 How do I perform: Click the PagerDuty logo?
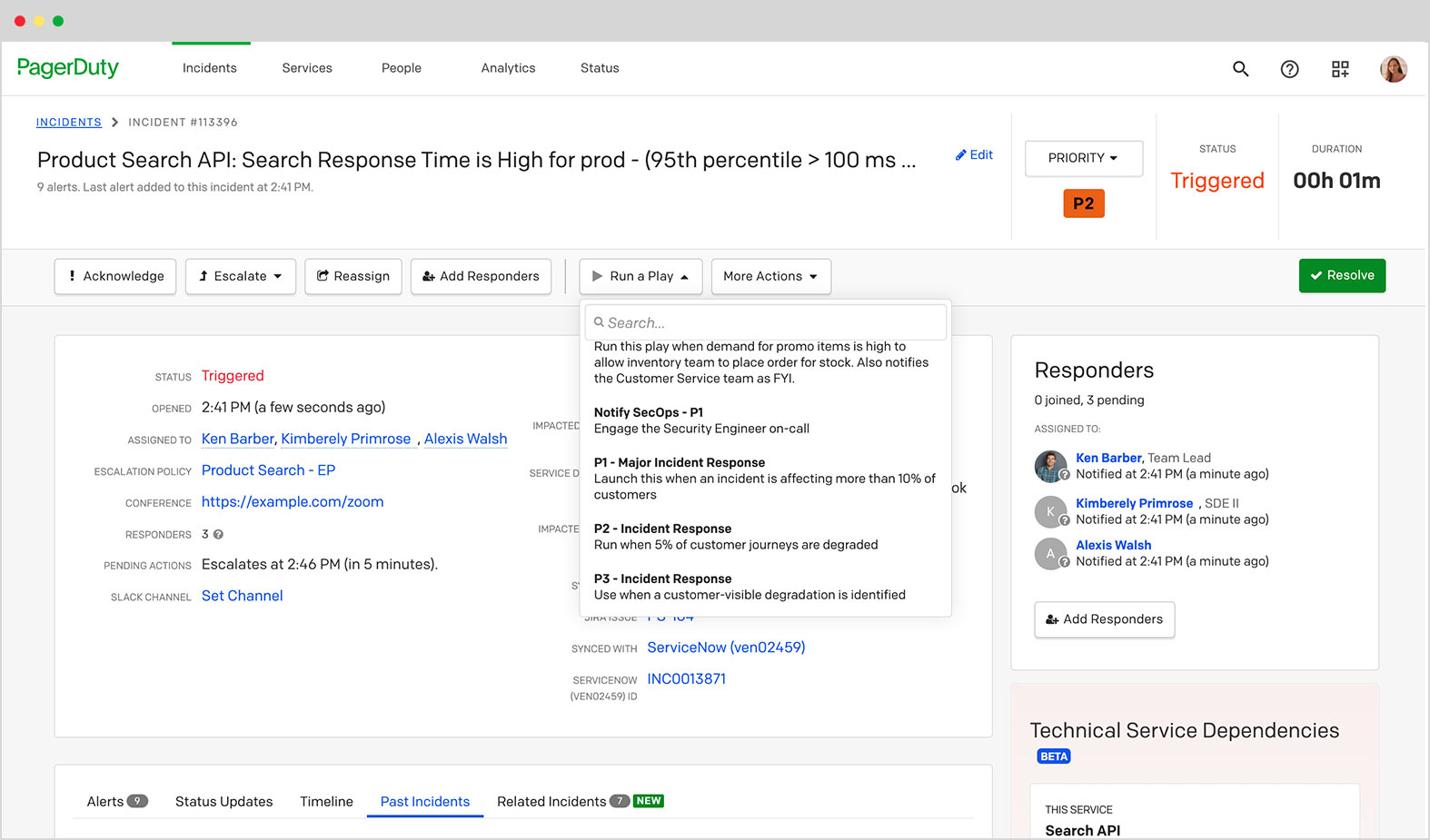(68, 68)
